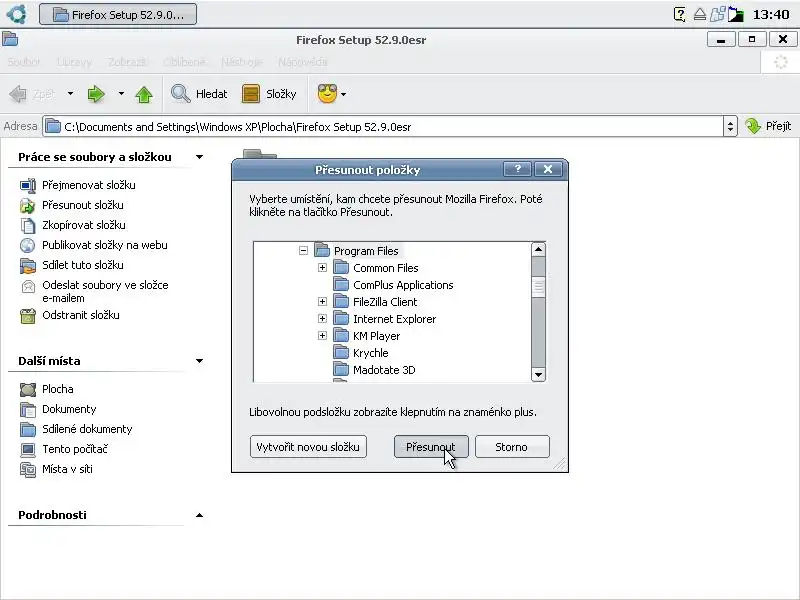The width and height of the screenshot is (800, 600).
Task: Select Internet Explorer folder
Action: click(394, 319)
